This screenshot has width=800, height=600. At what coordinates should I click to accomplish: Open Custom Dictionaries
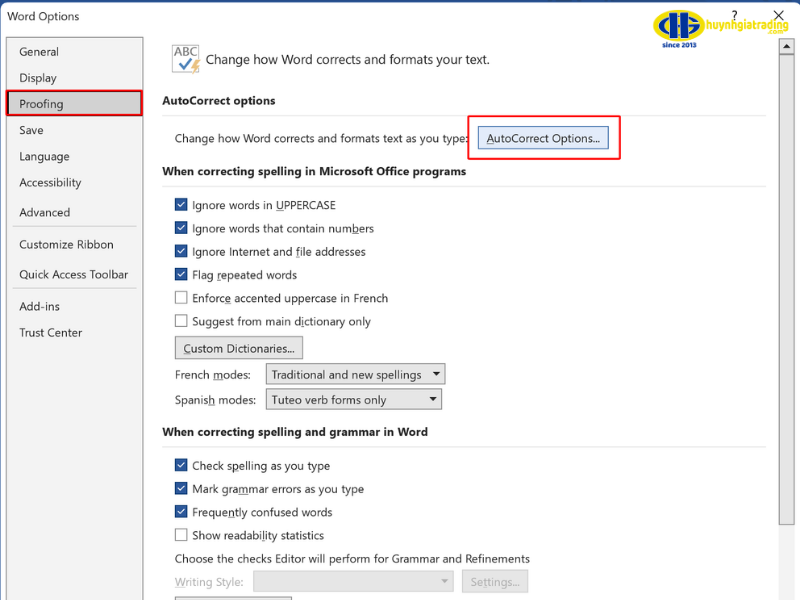238,347
